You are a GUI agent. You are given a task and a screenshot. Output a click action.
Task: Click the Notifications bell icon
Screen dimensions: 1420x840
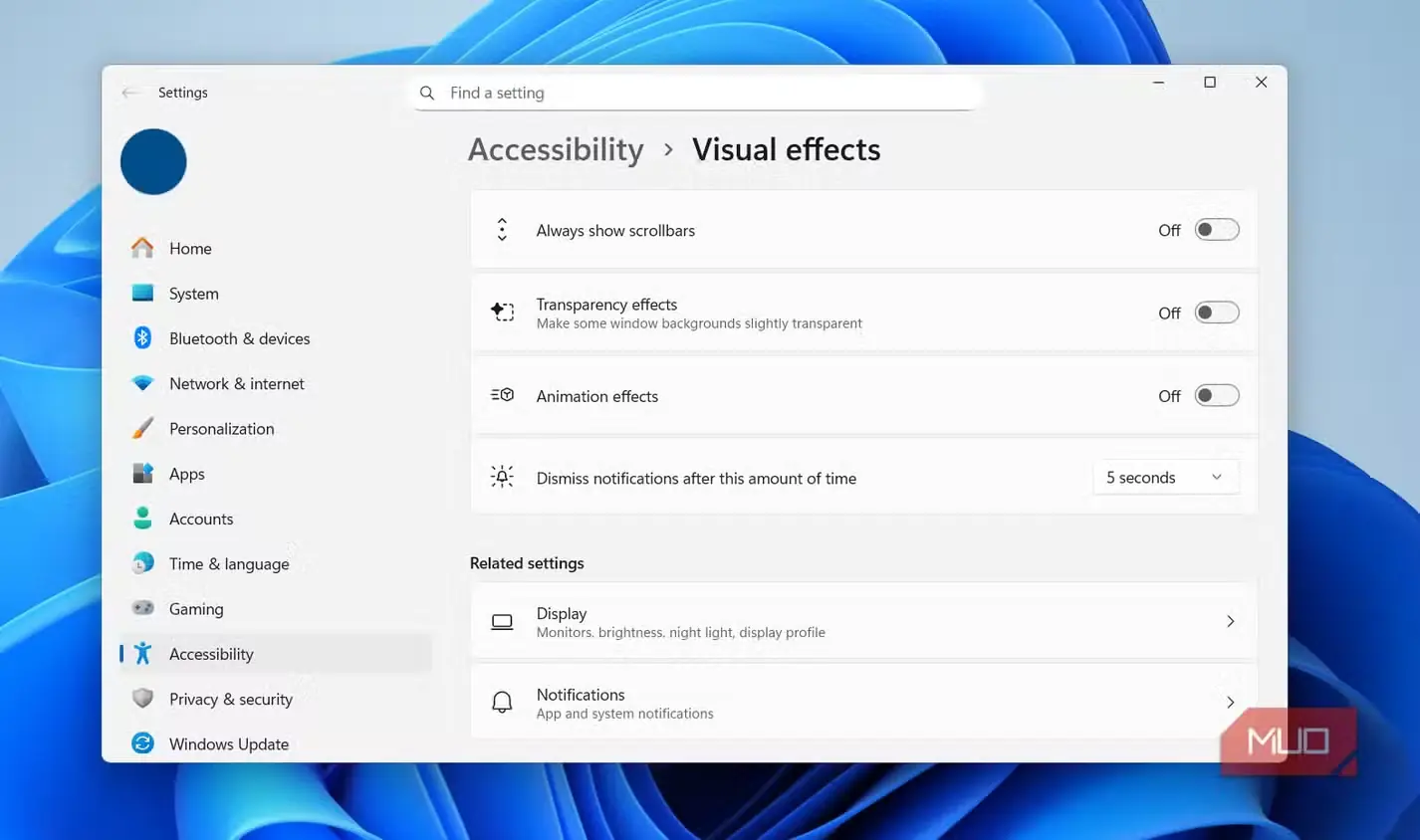tap(502, 703)
